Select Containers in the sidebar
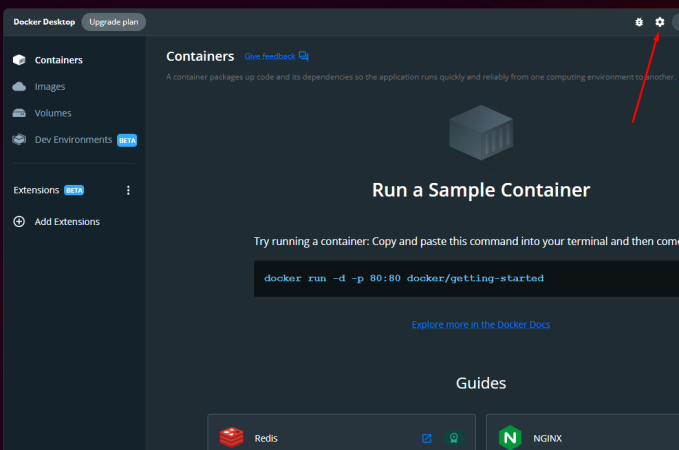The height and width of the screenshot is (450, 679). (58, 60)
